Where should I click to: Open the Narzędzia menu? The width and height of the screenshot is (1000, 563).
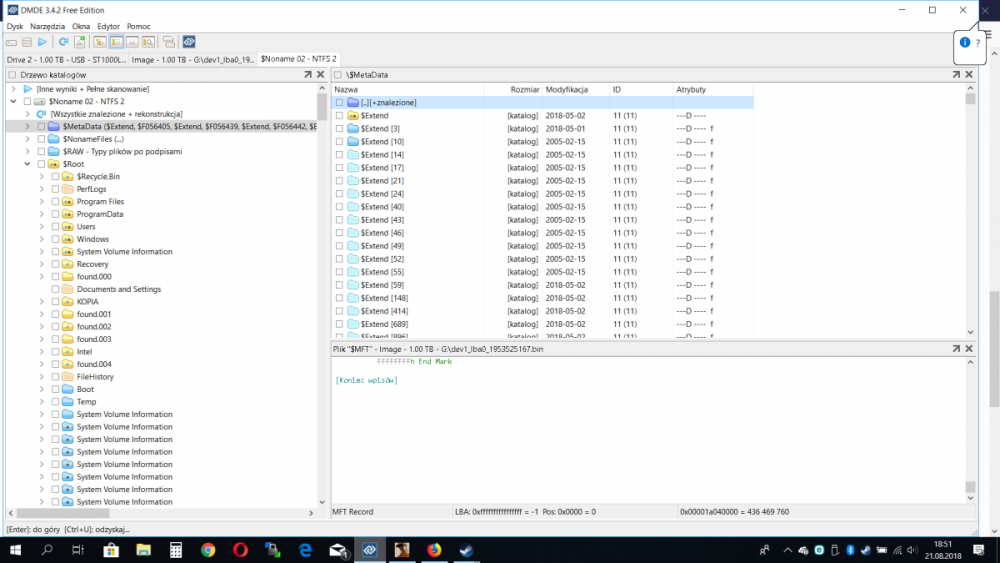(x=47, y=26)
